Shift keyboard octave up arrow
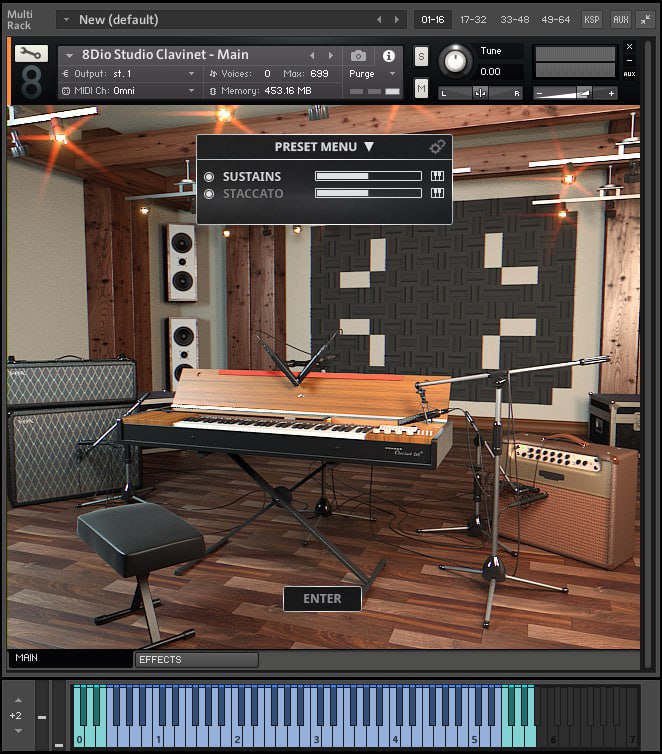The image size is (662, 754). [18, 700]
